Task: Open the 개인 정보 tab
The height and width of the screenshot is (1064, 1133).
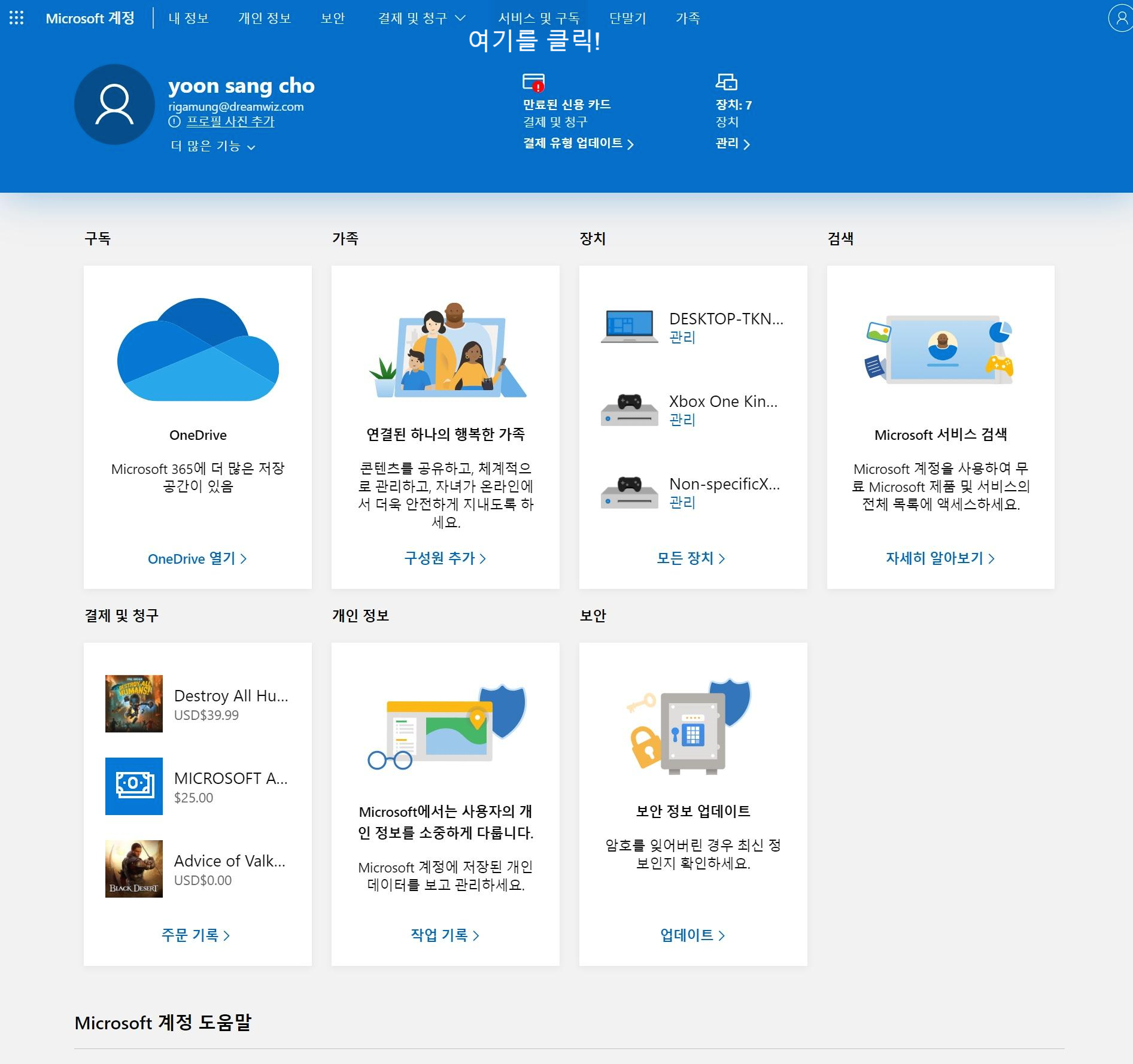Action: [x=265, y=18]
